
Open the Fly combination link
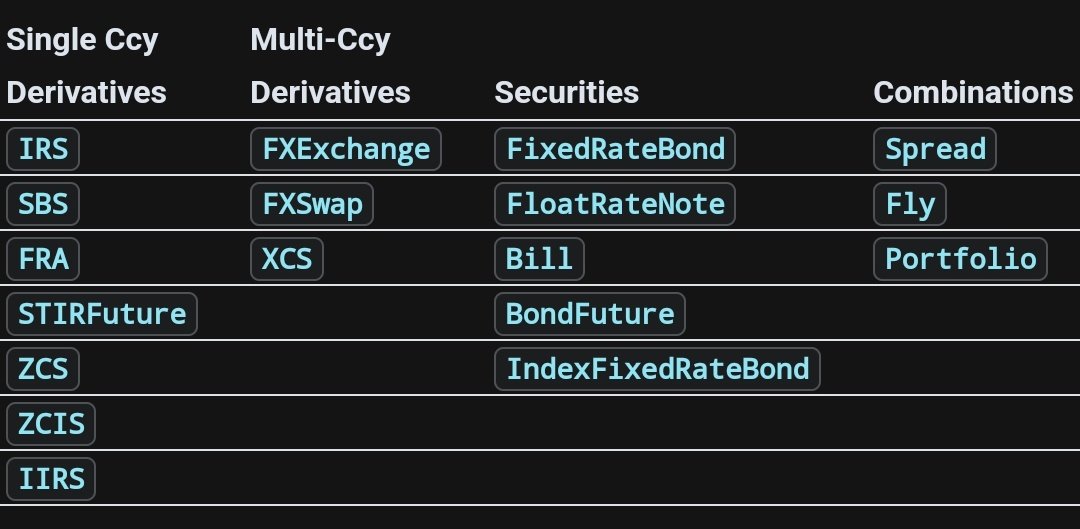pos(910,204)
